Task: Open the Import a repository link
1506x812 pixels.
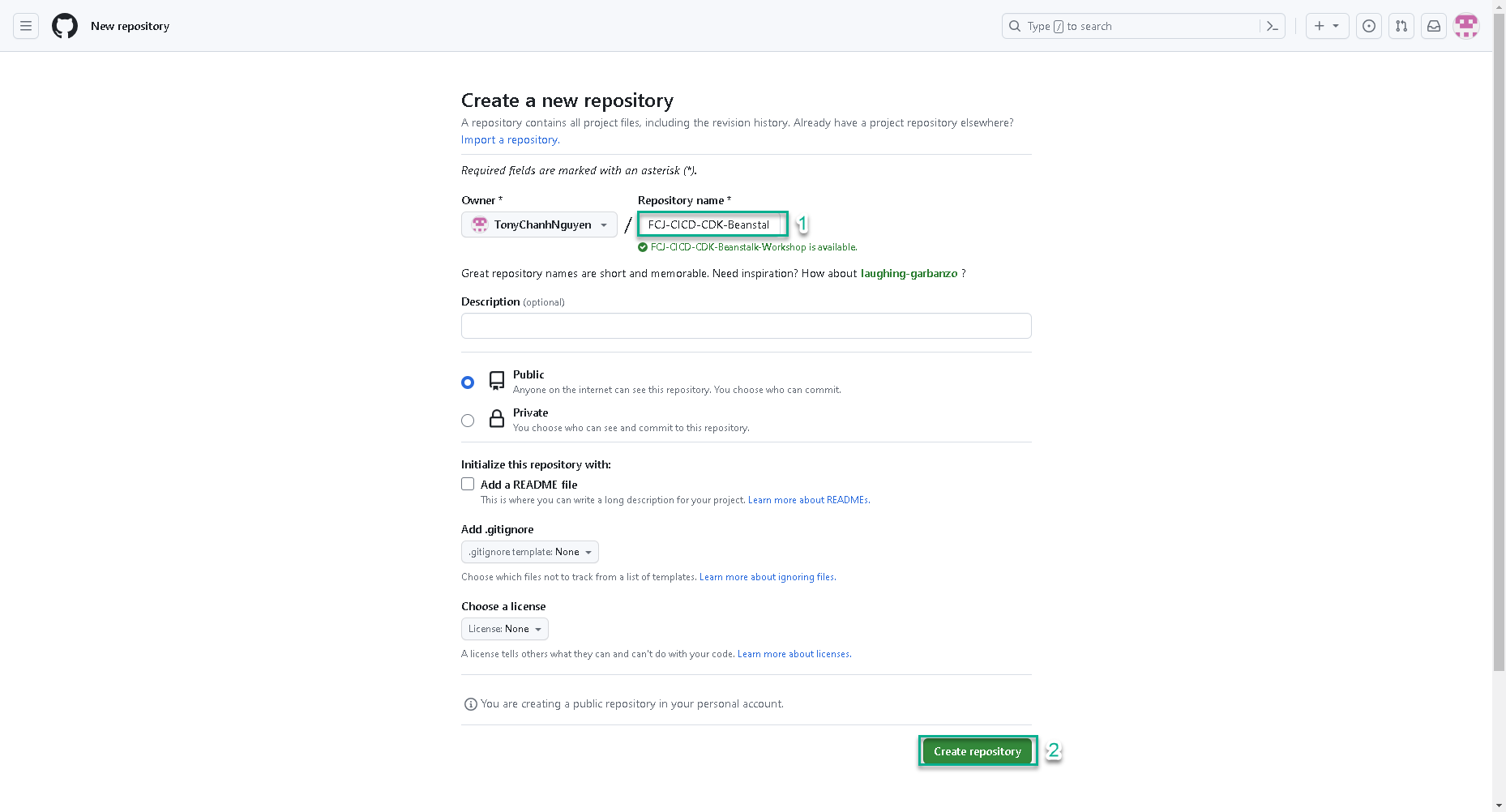Action: pos(509,139)
